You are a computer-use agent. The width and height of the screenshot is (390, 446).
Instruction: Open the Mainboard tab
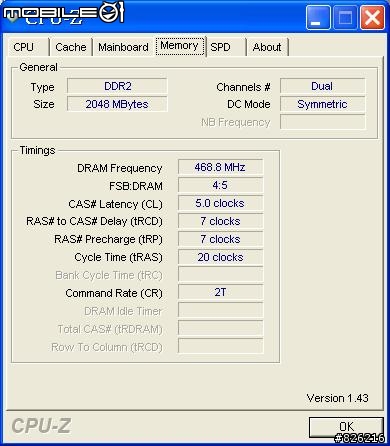pyautogui.click(x=123, y=47)
